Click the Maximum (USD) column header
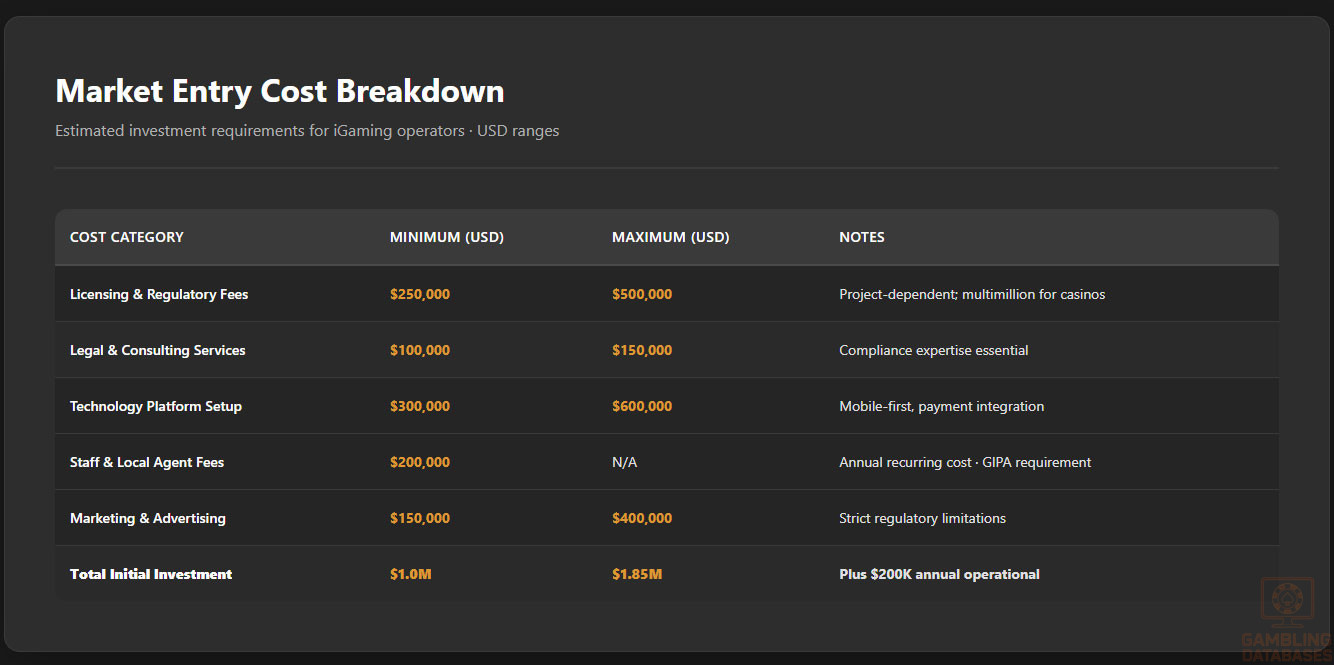The image size is (1334, 665). tap(670, 237)
